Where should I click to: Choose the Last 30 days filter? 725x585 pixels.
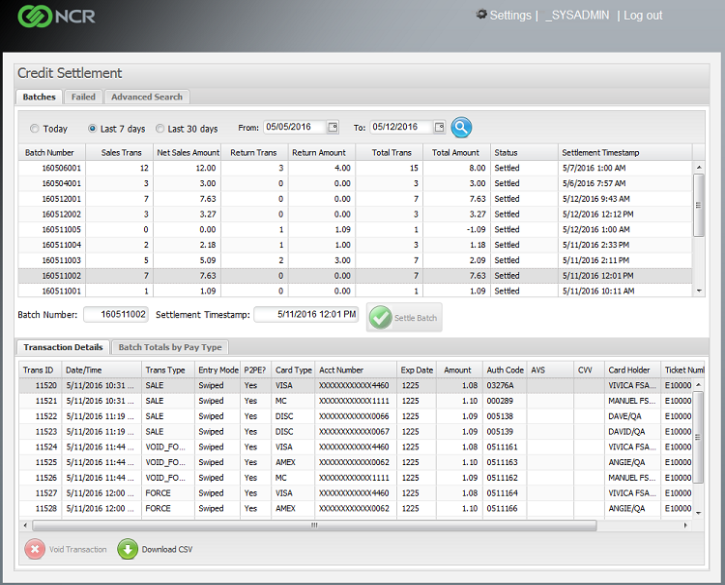tap(161, 129)
